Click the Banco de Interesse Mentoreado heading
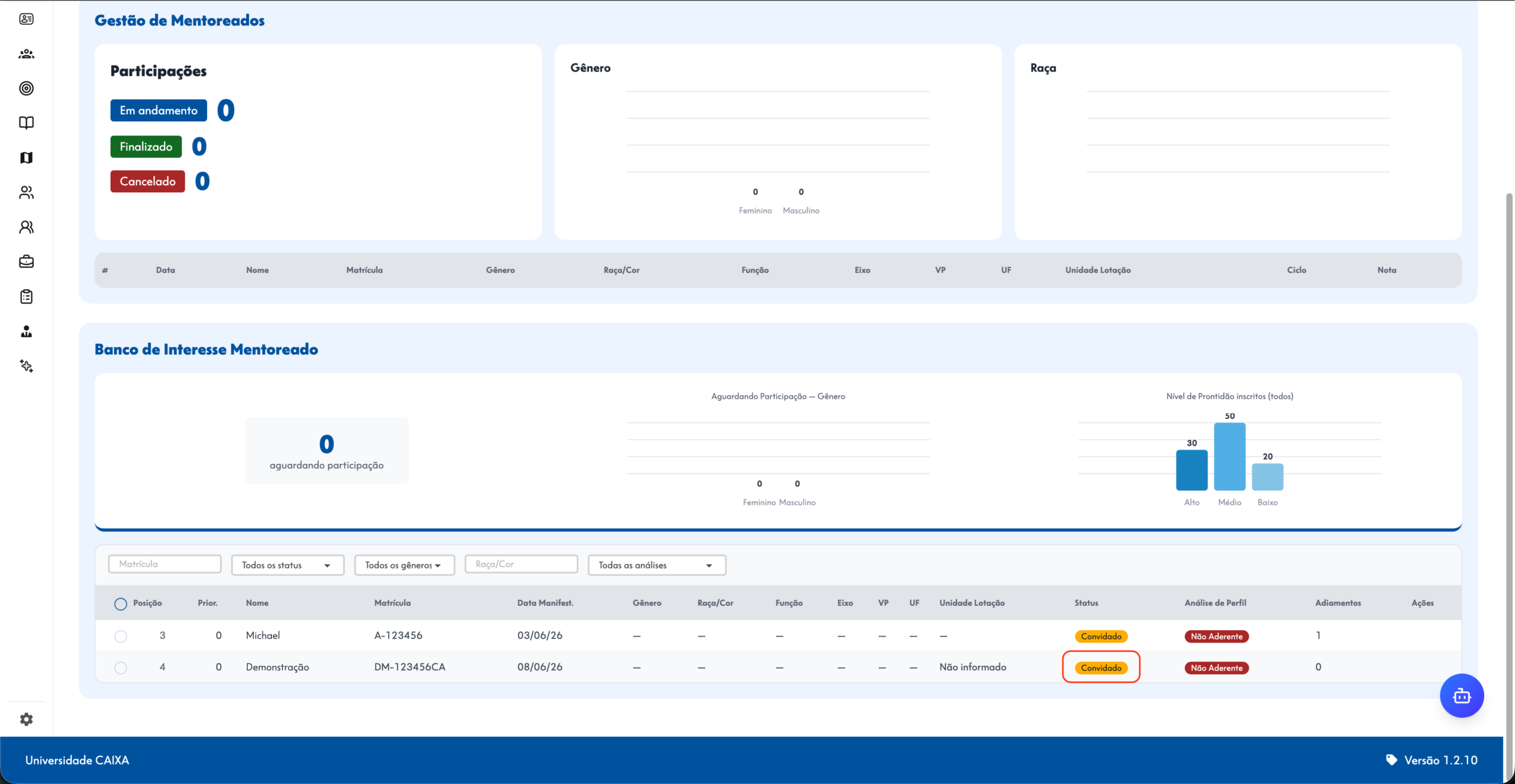 point(206,349)
